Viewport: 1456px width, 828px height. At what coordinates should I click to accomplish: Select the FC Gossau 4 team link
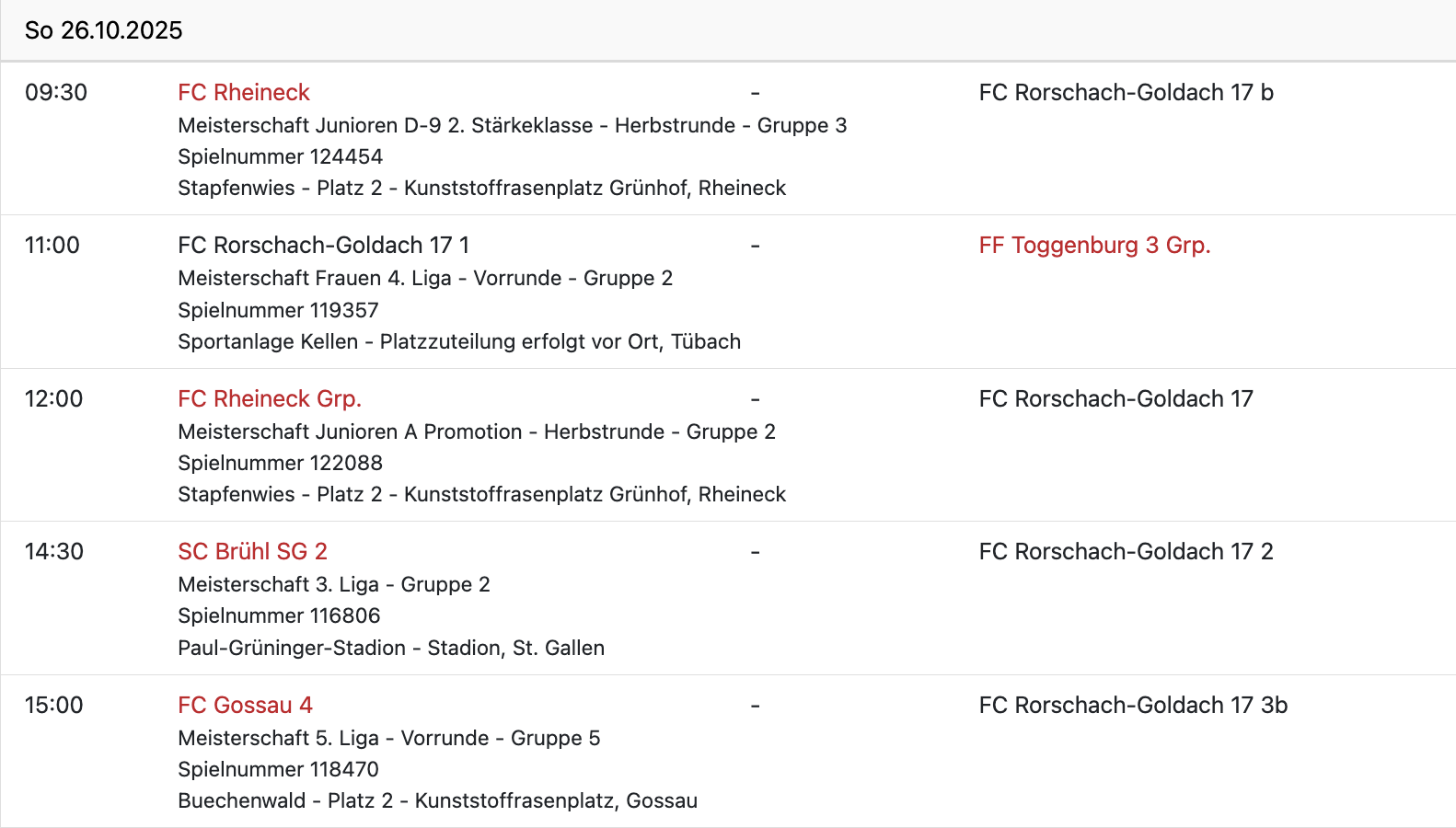(245, 705)
